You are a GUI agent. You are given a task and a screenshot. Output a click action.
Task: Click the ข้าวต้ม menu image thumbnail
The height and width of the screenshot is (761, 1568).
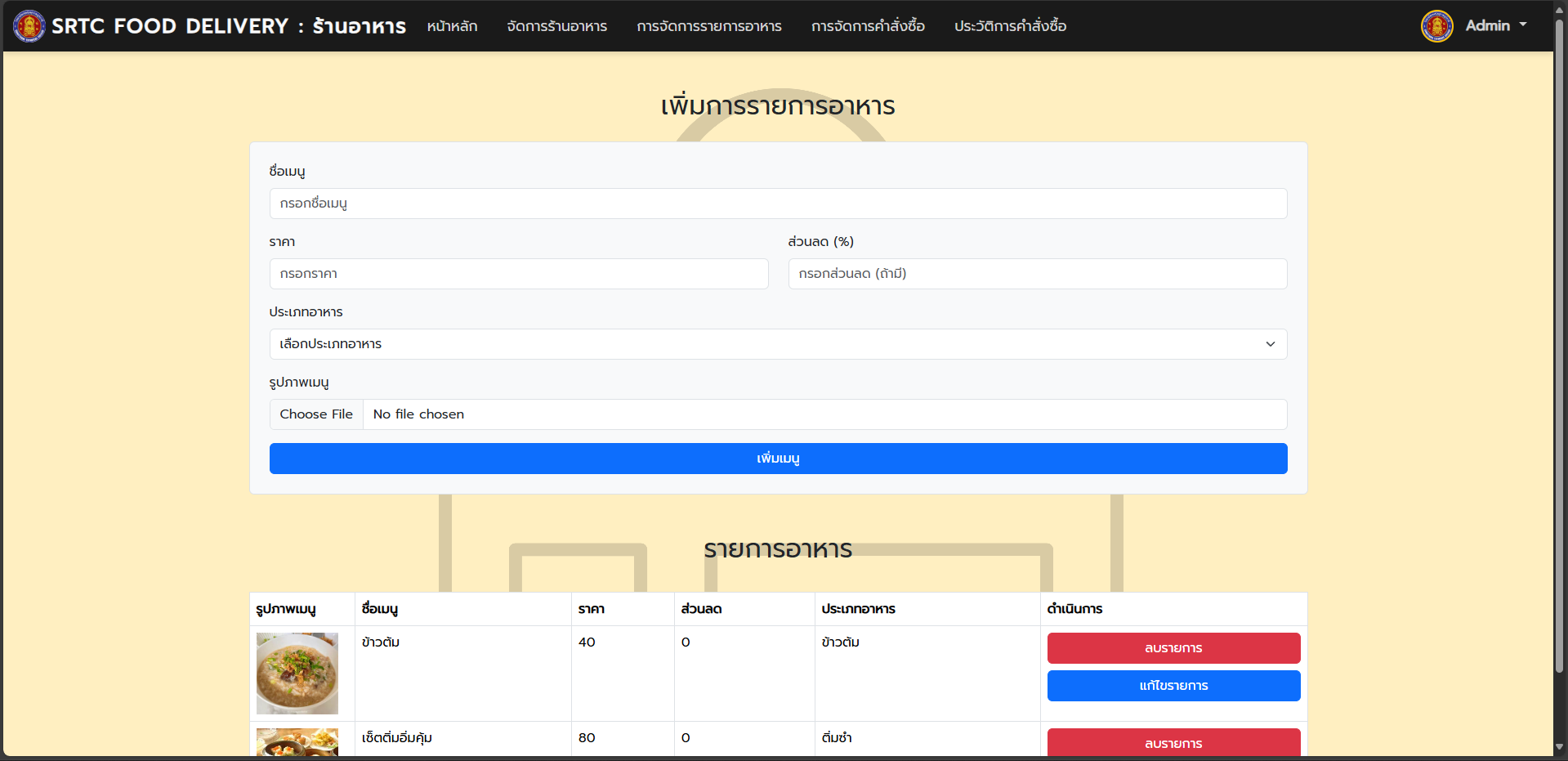(x=297, y=674)
